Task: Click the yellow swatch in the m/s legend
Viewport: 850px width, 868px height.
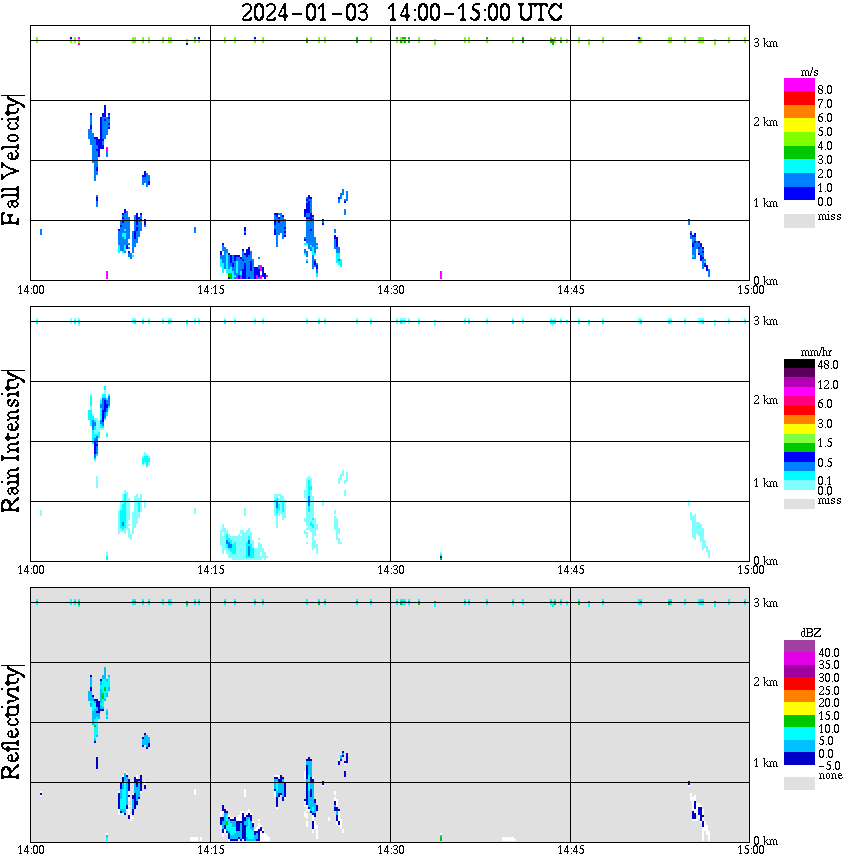Action: pyautogui.click(x=799, y=125)
